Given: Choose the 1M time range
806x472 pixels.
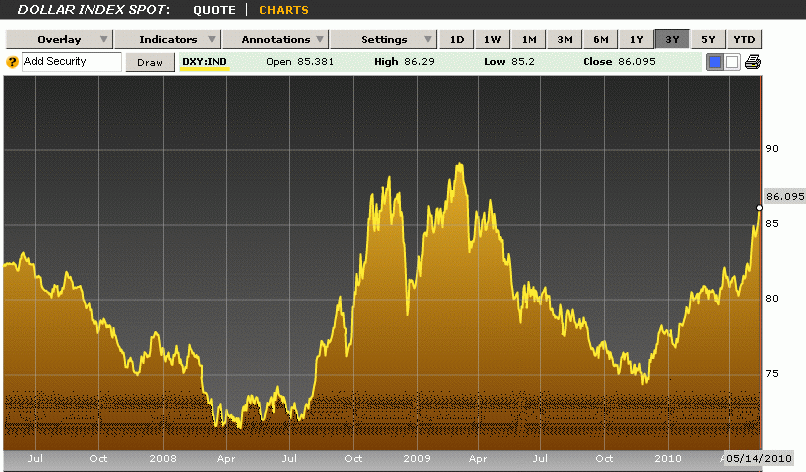Looking at the screenshot, I should pyautogui.click(x=529, y=40).
